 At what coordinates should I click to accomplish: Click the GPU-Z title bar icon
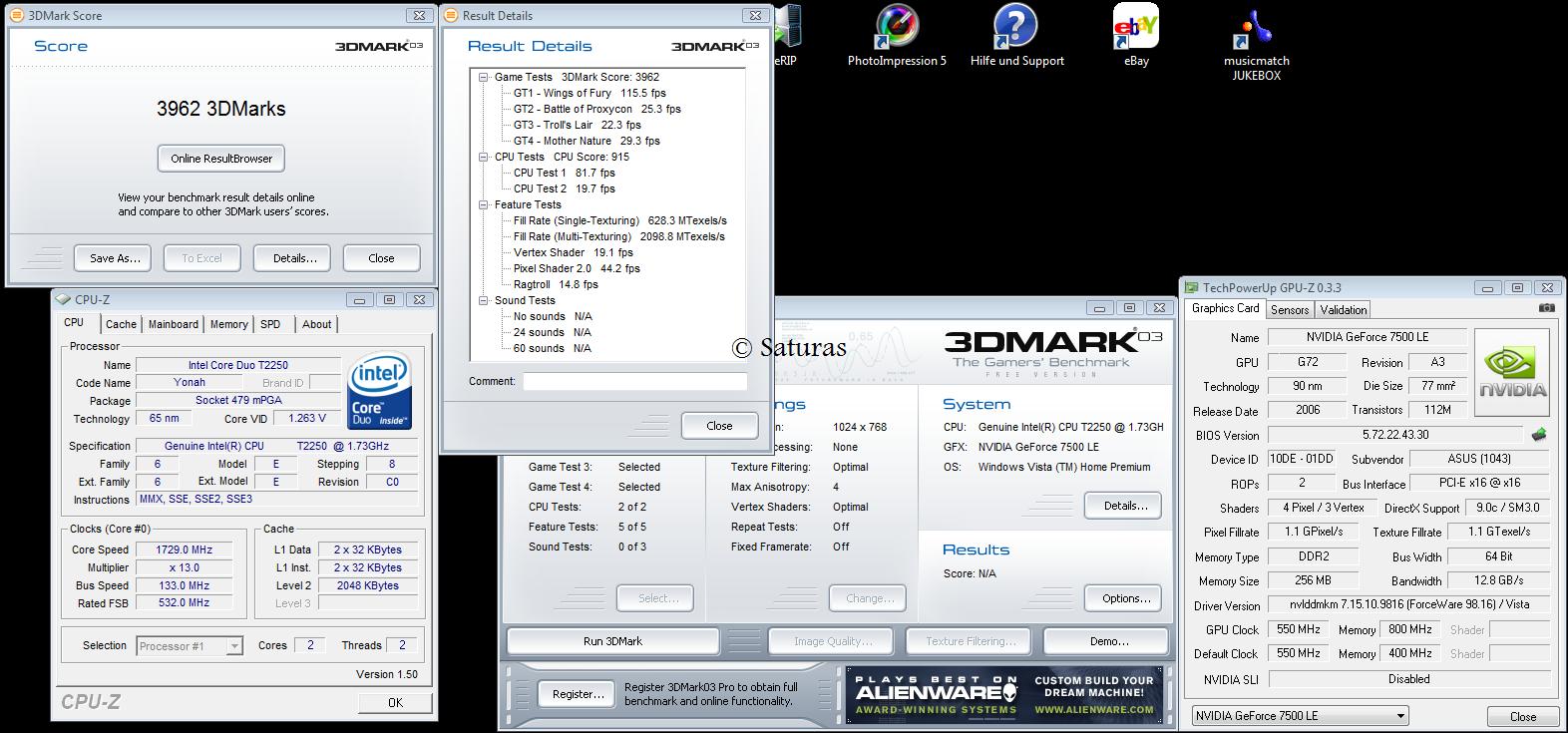[x=1192, y=287]
